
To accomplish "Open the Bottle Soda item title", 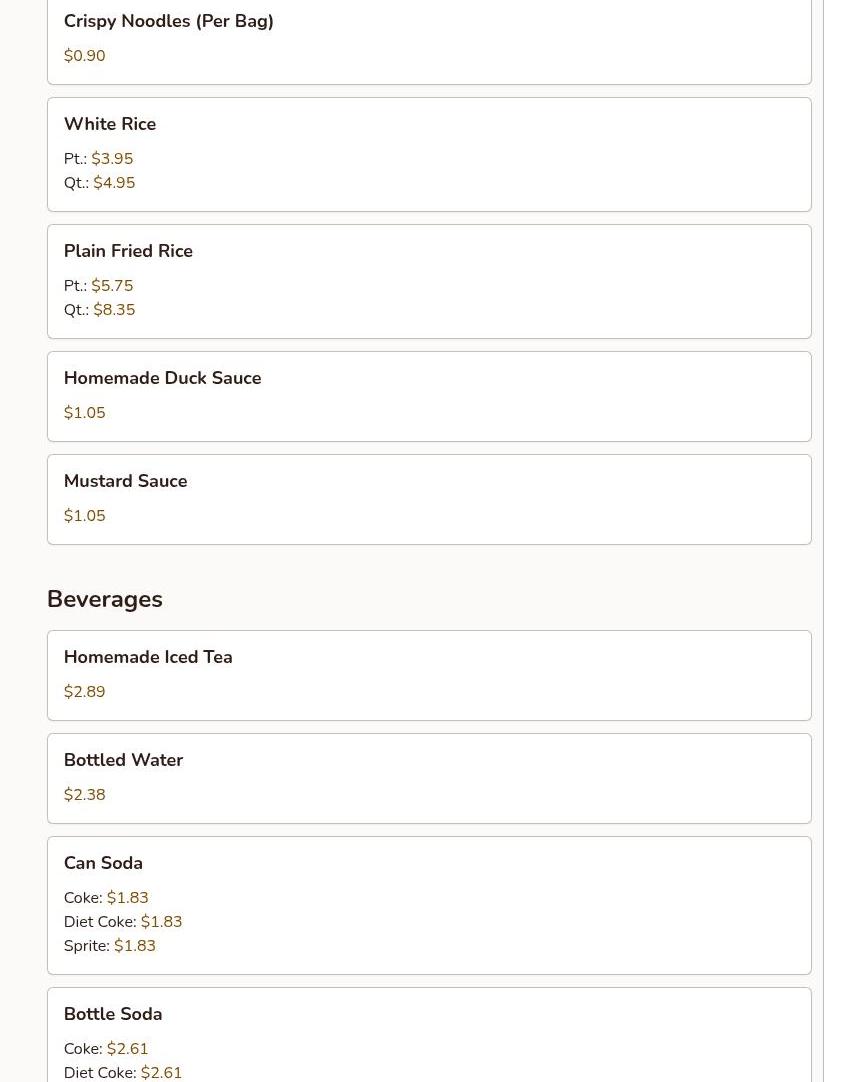I will [x=113, y=1014].
